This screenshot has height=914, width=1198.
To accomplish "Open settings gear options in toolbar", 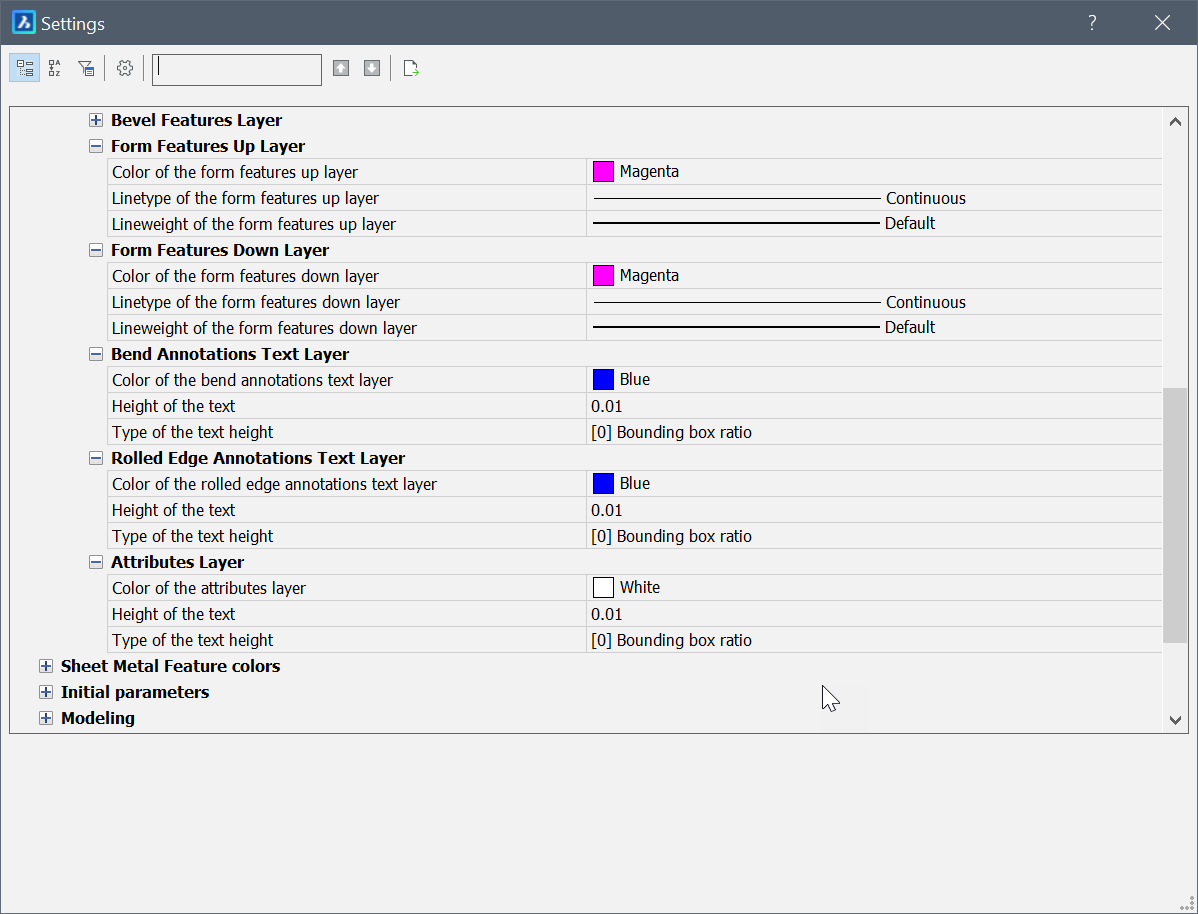I will pyautogui.click(x=125, y=68).
